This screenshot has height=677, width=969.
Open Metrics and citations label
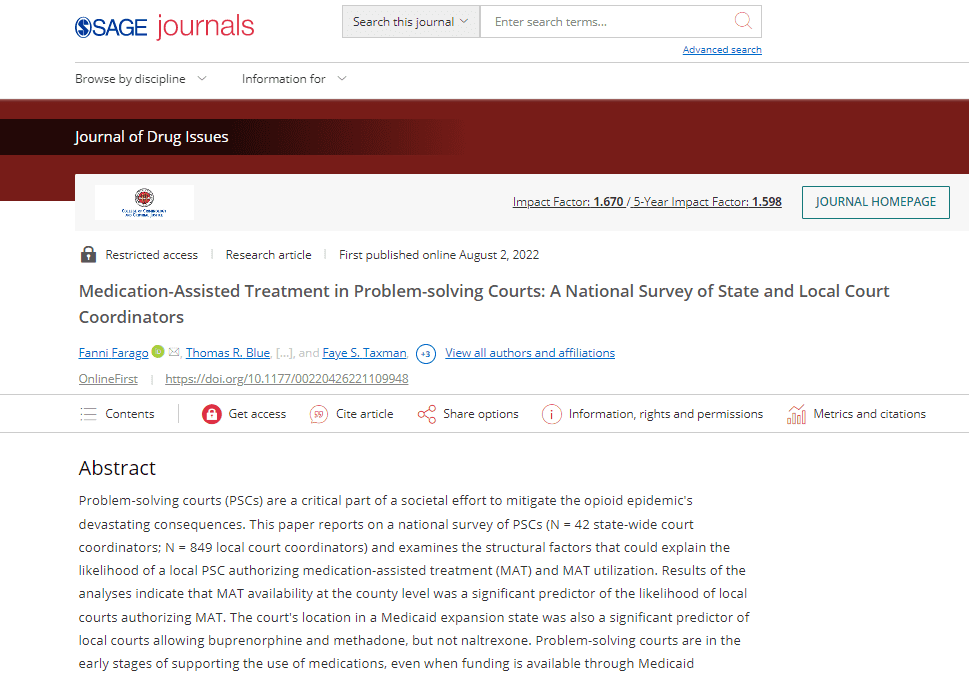pyautogui.click(x=870, y=414)
